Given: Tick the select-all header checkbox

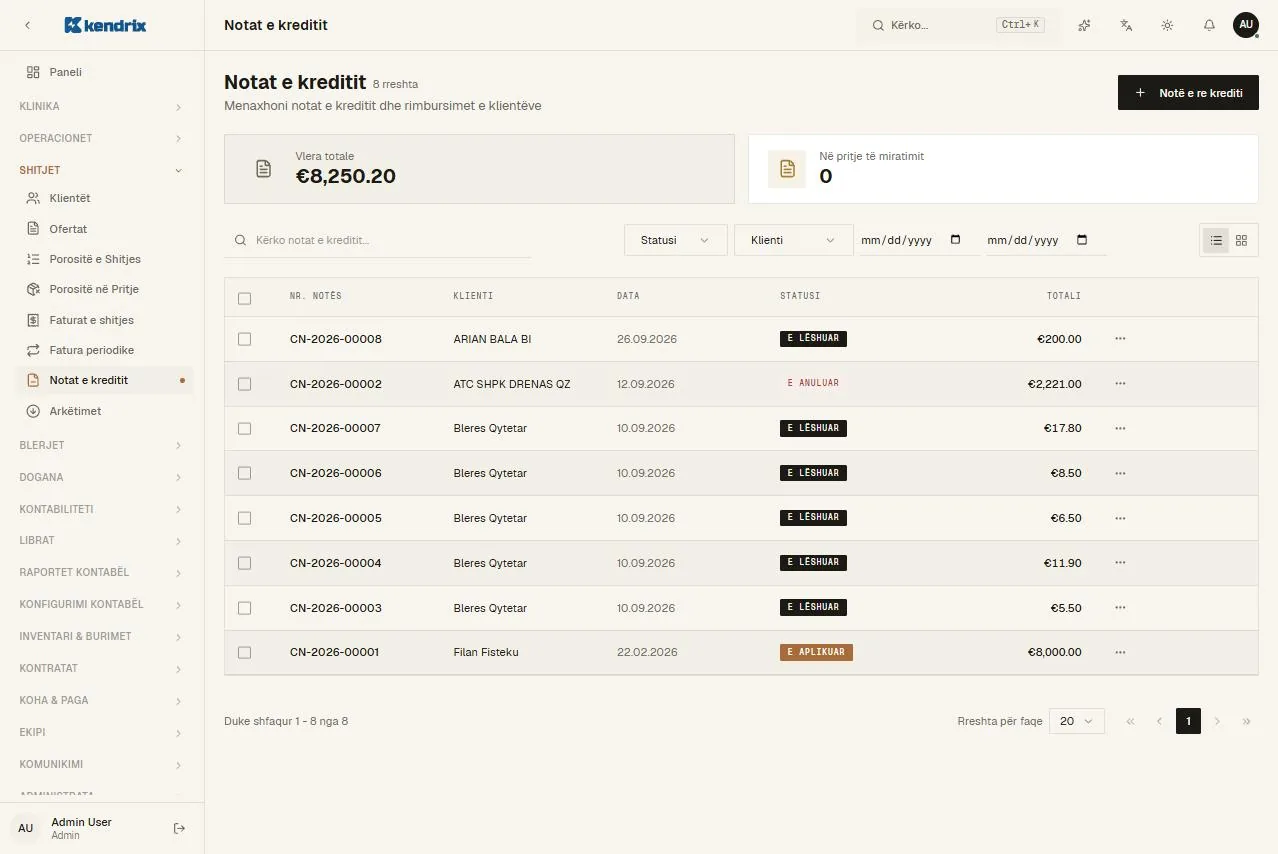Looking at the screenshot, I should pyautogui.click(x=244, y=298).
